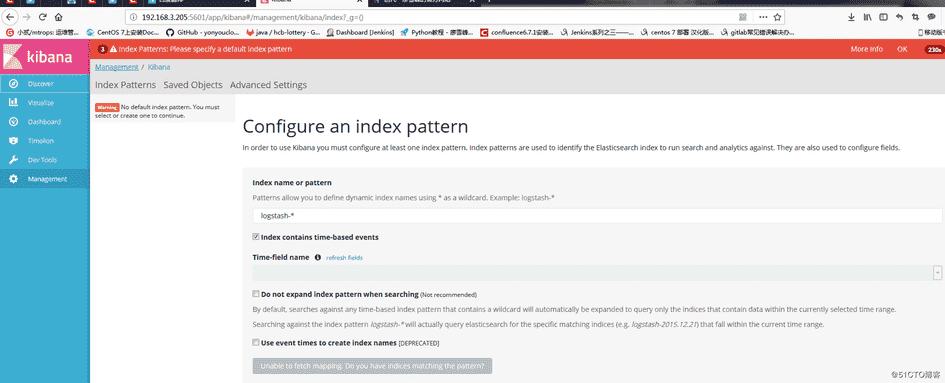Uncheck Index contains time-based events
Screen dimensions: 945x383
point(256,237)
